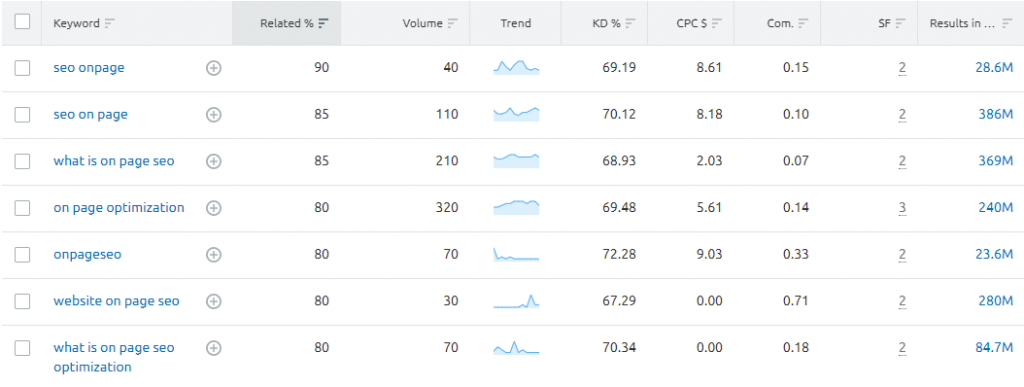
Task: Click the plus icon next to 'onpageseo'
Action: tap(214, 255)
